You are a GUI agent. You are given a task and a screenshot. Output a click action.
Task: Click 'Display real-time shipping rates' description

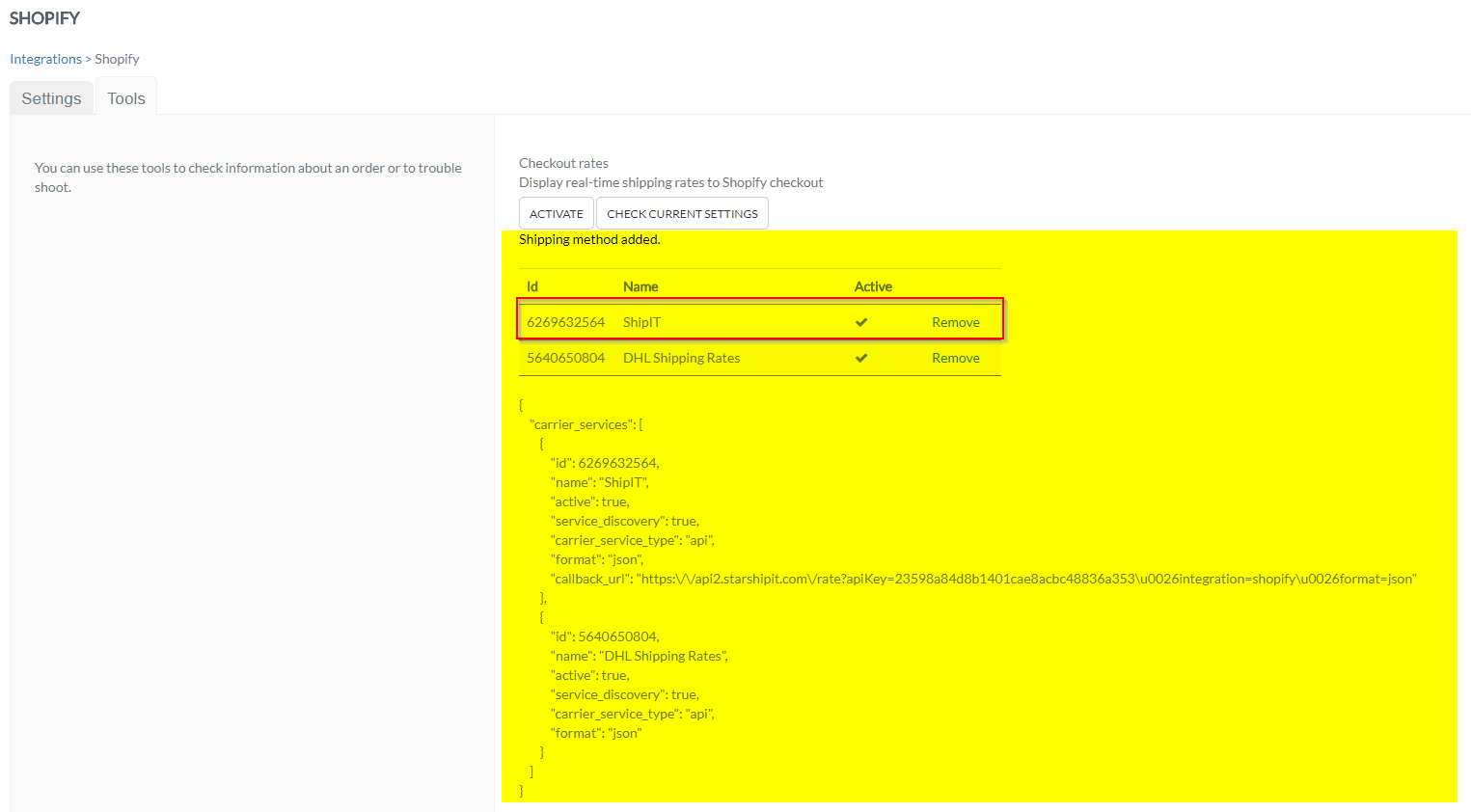point(671,182)
